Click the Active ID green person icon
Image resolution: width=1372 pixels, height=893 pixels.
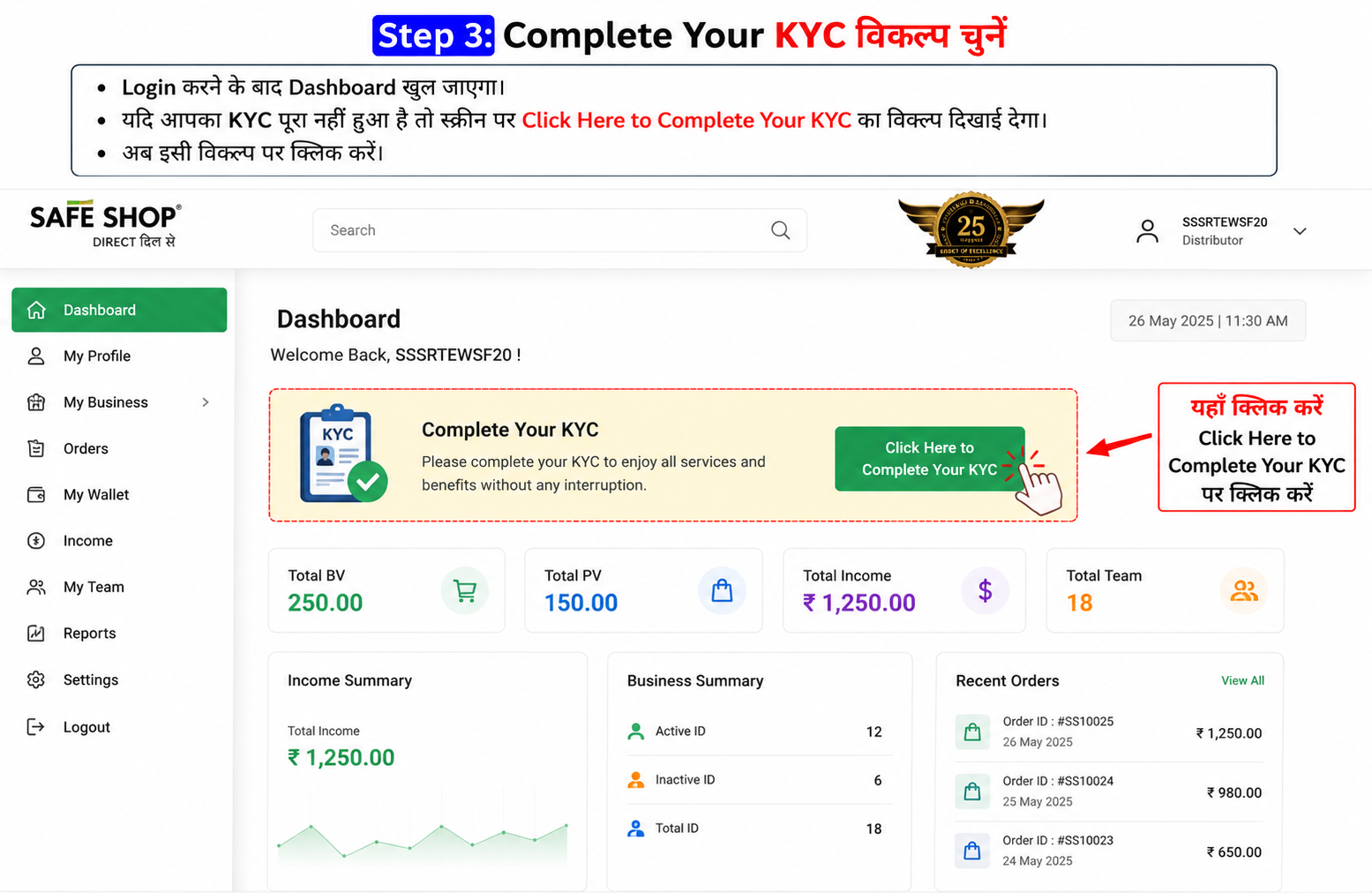635,731
